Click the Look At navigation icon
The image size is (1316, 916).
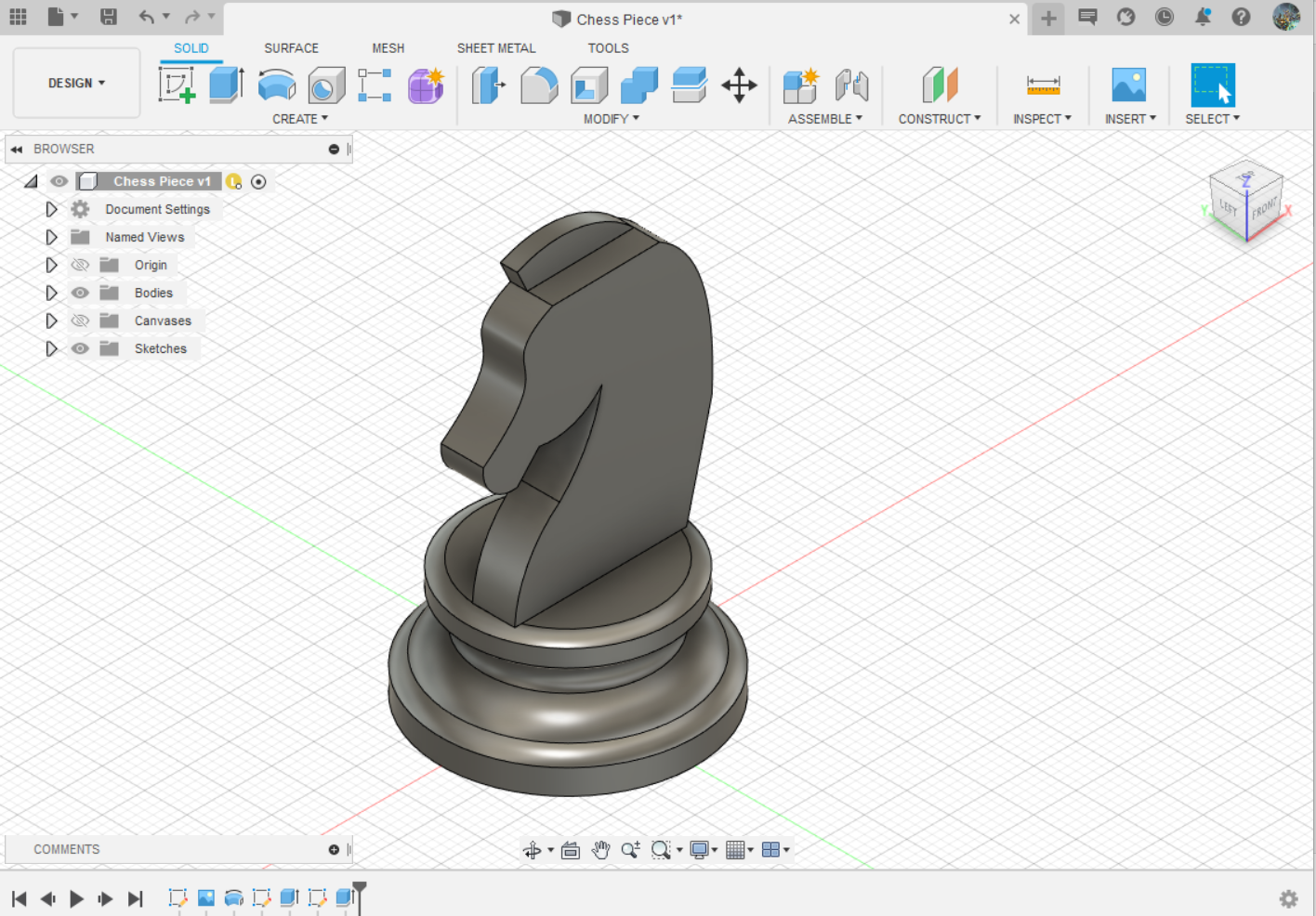click(x=571, y=850)
